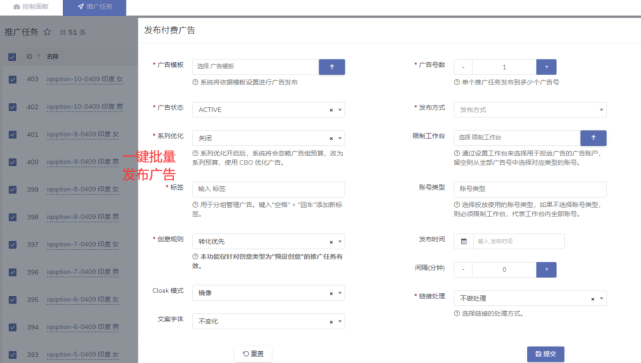Click the 广告号数 value field
This screenshot has width=641, height=363.
(504, 67)
